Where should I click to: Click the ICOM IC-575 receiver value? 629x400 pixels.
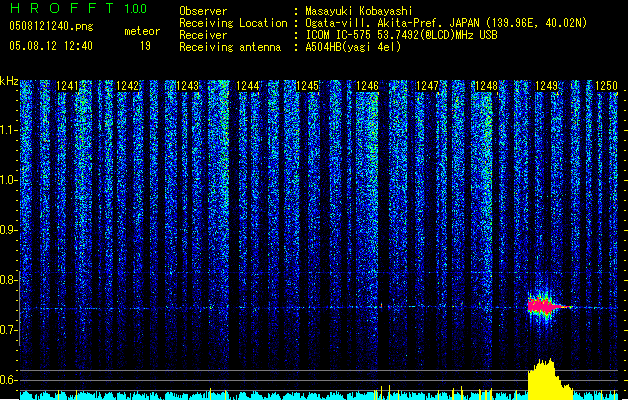401,35
